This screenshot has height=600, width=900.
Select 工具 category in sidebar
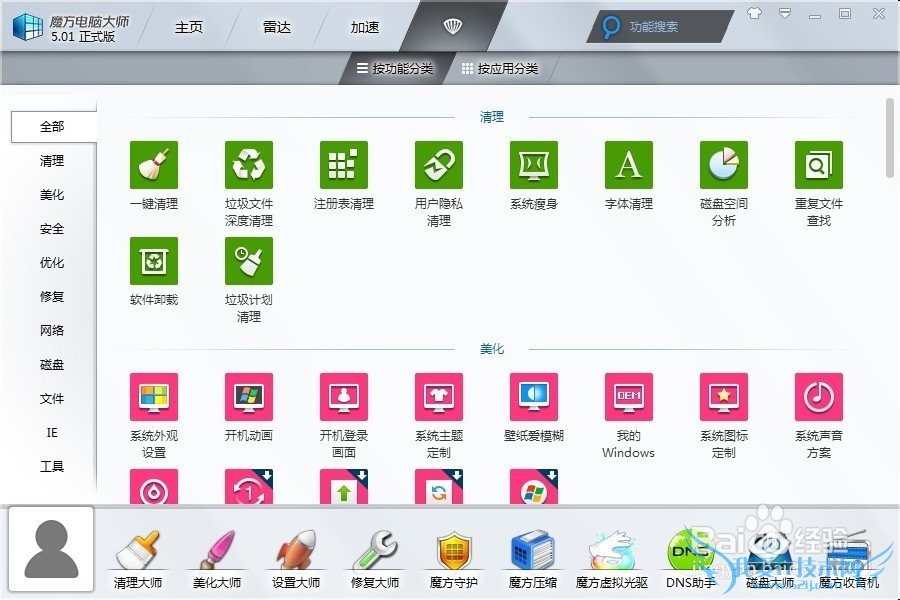tap(52, 467)
